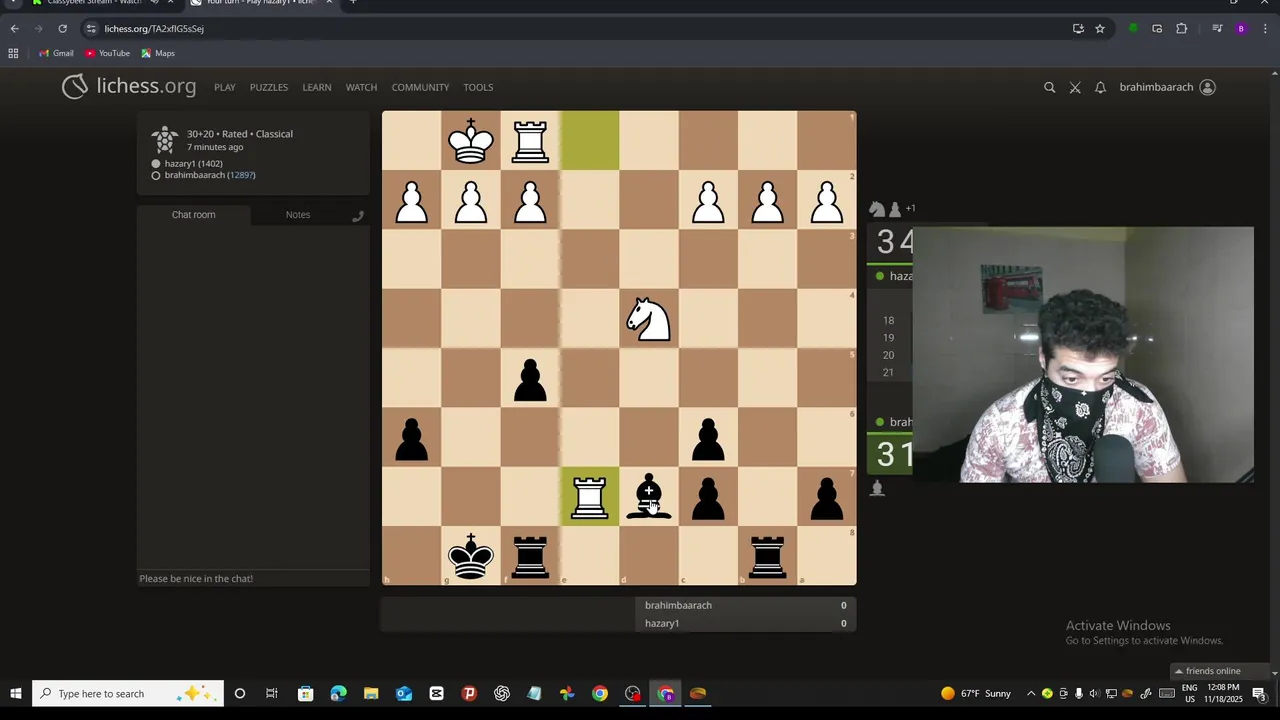This screenshot has width=1280, height=720.
Task: Select the white king on g1
Action: [x=471, y=141]
